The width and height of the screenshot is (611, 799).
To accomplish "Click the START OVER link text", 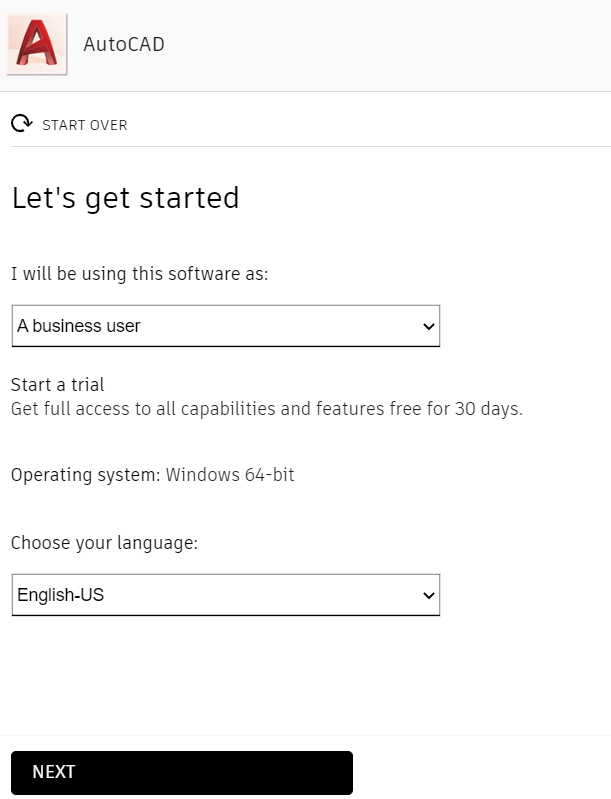I will click(85, 125).
